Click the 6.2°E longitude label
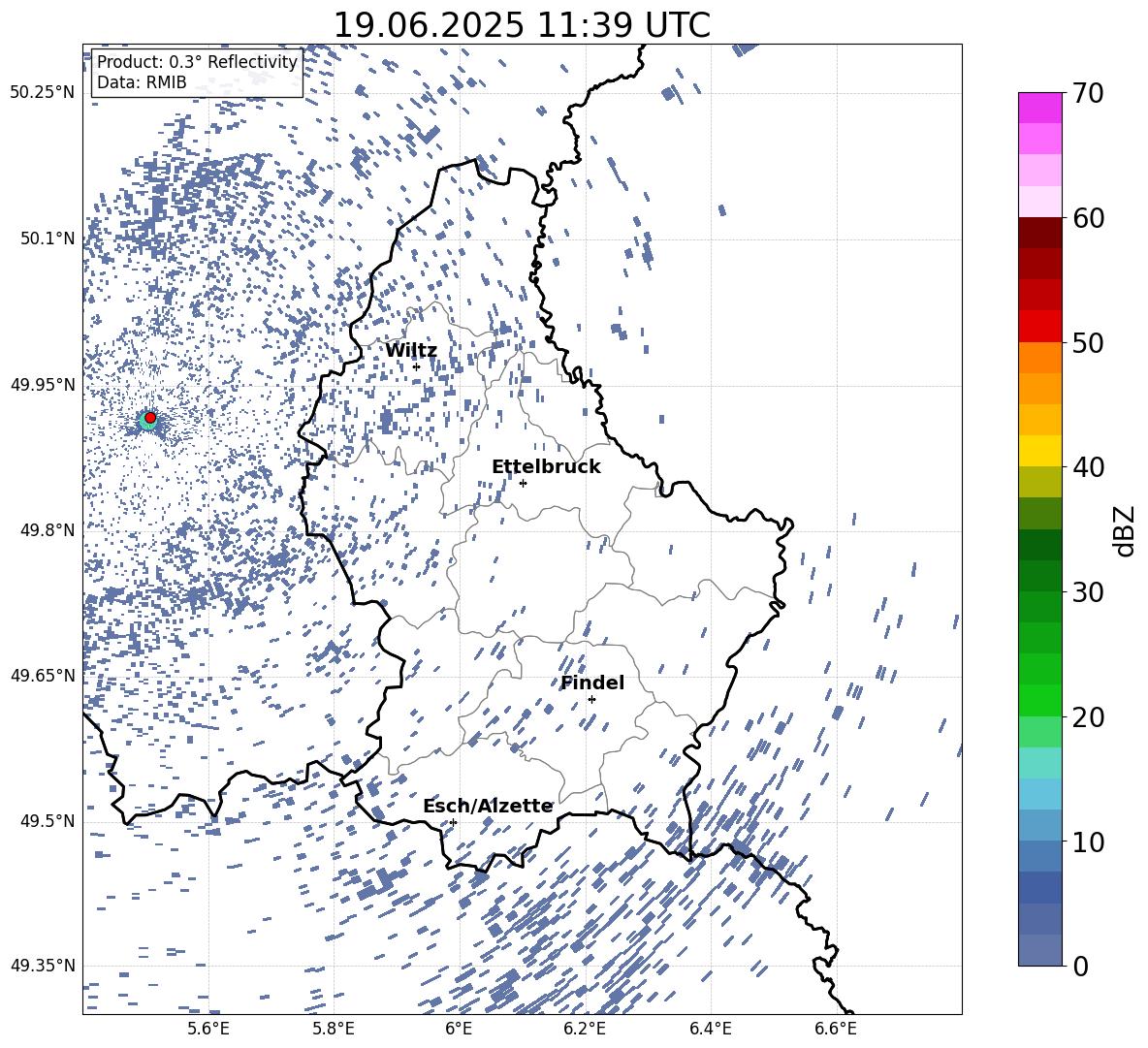Viewport: 1148px width, 1048px height. [x=585, y=1029]
